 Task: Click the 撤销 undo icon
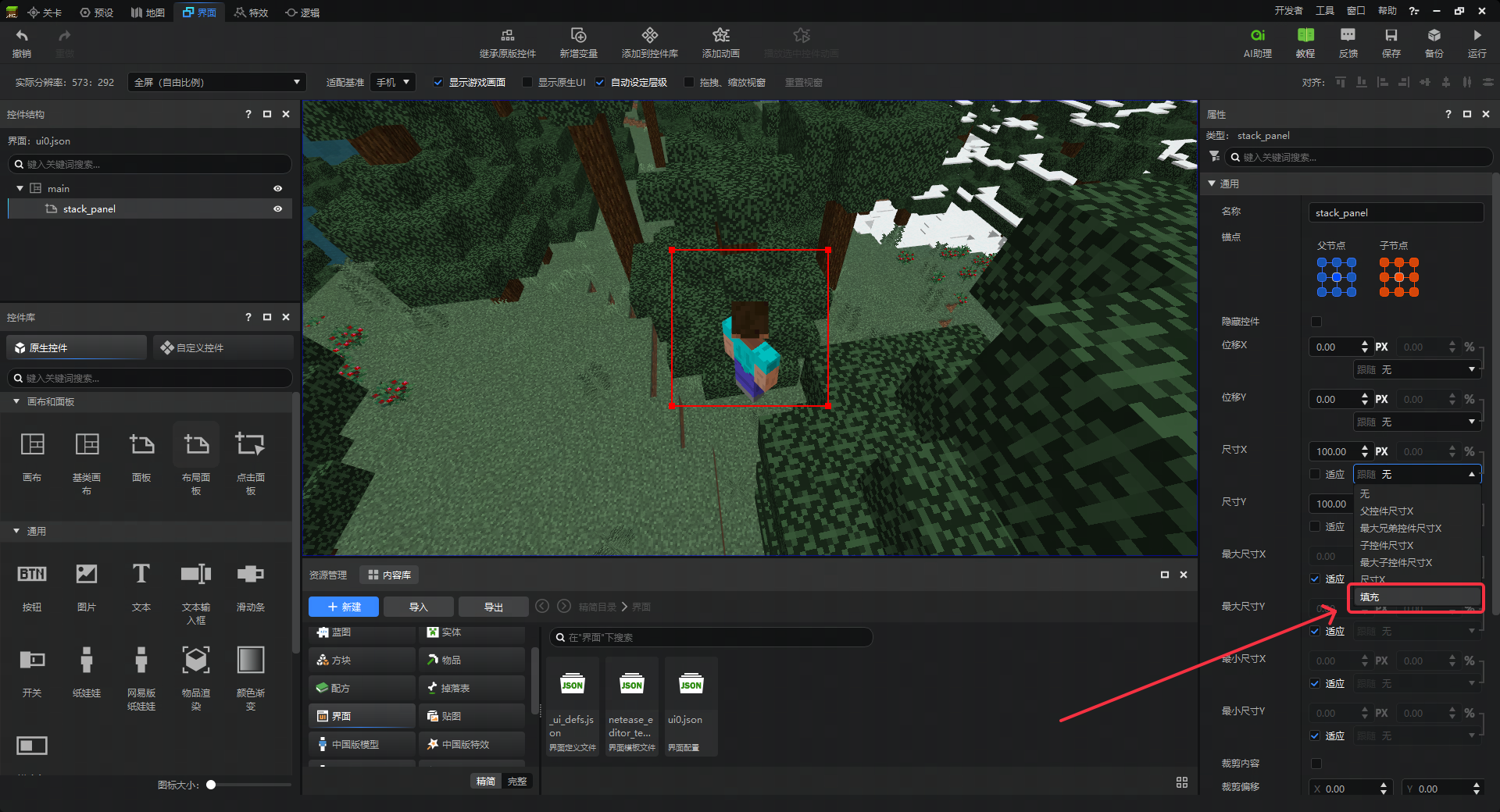pyautogui.click(x=22, y=36)
